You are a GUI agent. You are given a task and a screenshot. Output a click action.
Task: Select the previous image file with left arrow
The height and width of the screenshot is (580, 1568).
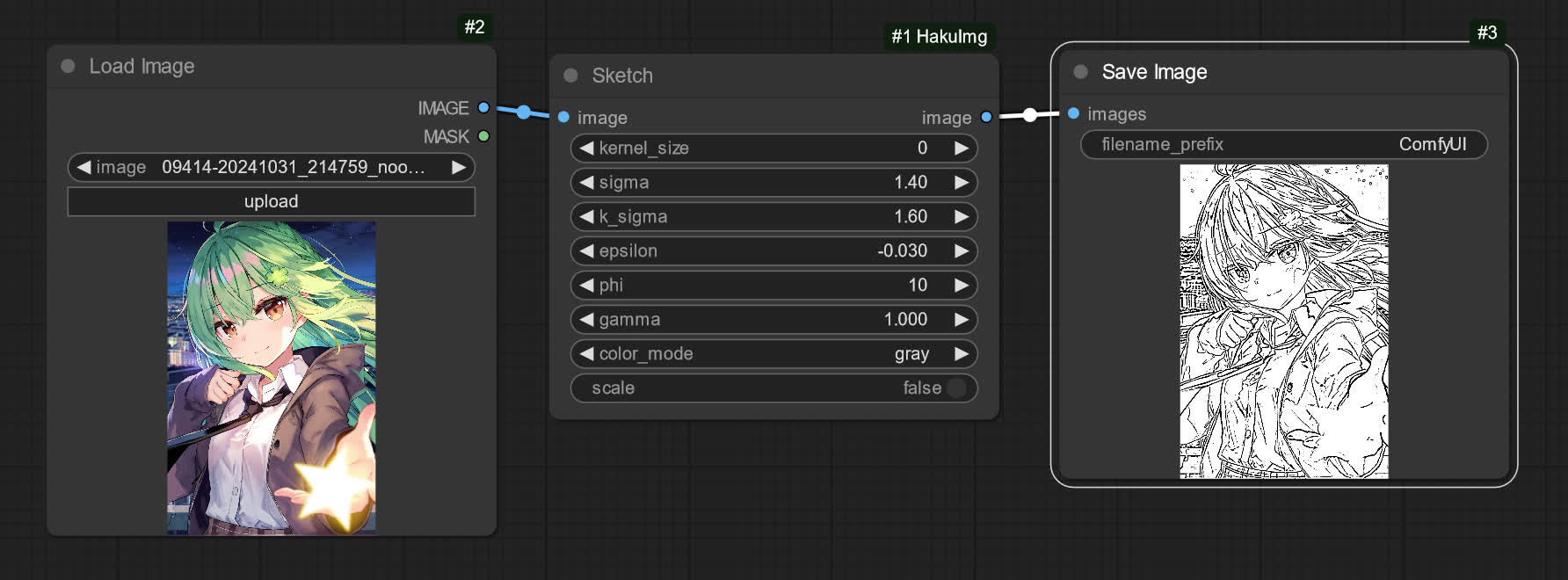[83, 167]
